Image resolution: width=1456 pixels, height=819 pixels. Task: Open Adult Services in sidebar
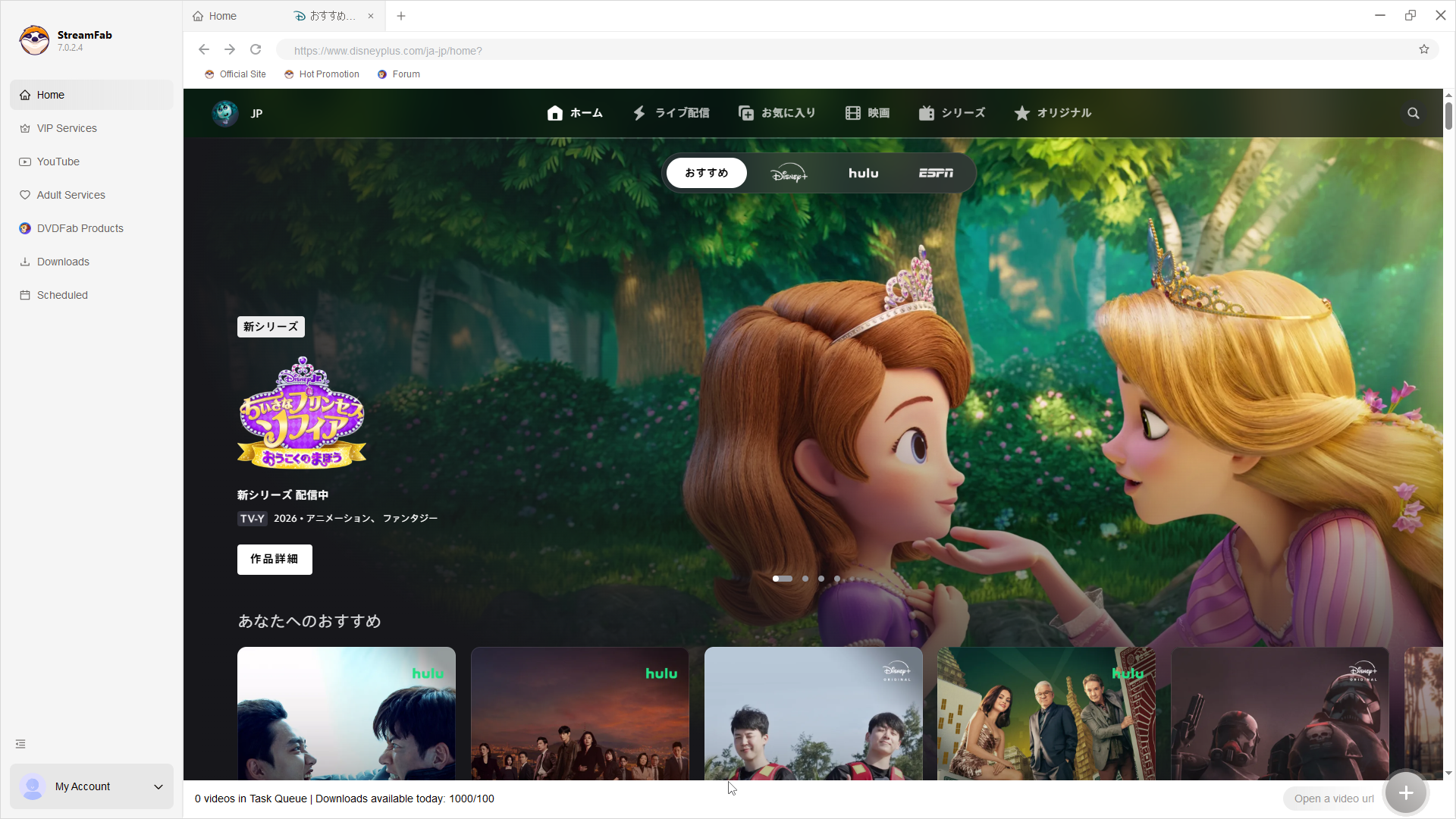[92, 195]
